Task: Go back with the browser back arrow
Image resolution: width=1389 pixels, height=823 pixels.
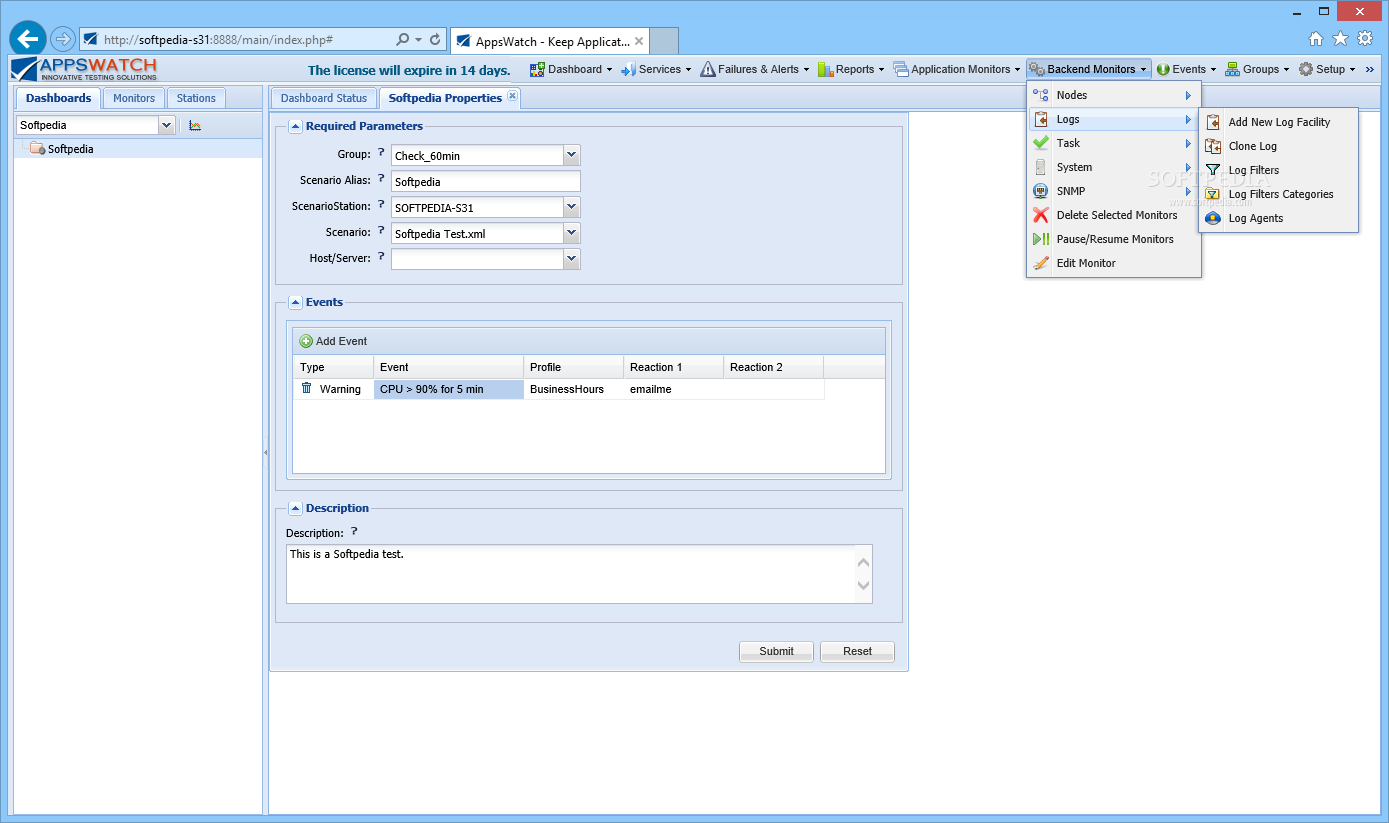Action: (x=28, y=39)
